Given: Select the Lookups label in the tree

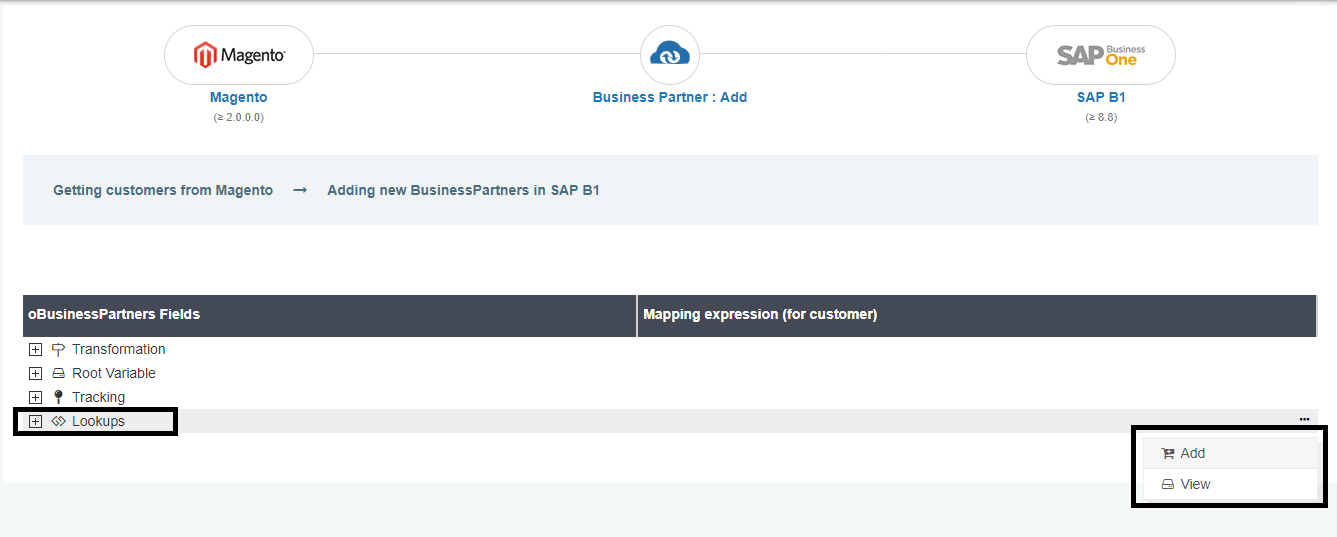Looking at the screenshot, I should (98, 422).
